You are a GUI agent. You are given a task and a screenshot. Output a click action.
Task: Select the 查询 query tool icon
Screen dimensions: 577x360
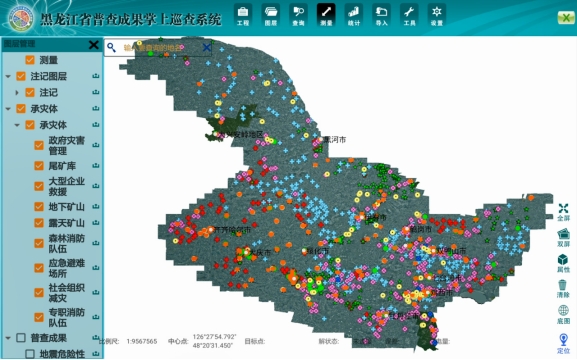point(298,15)
